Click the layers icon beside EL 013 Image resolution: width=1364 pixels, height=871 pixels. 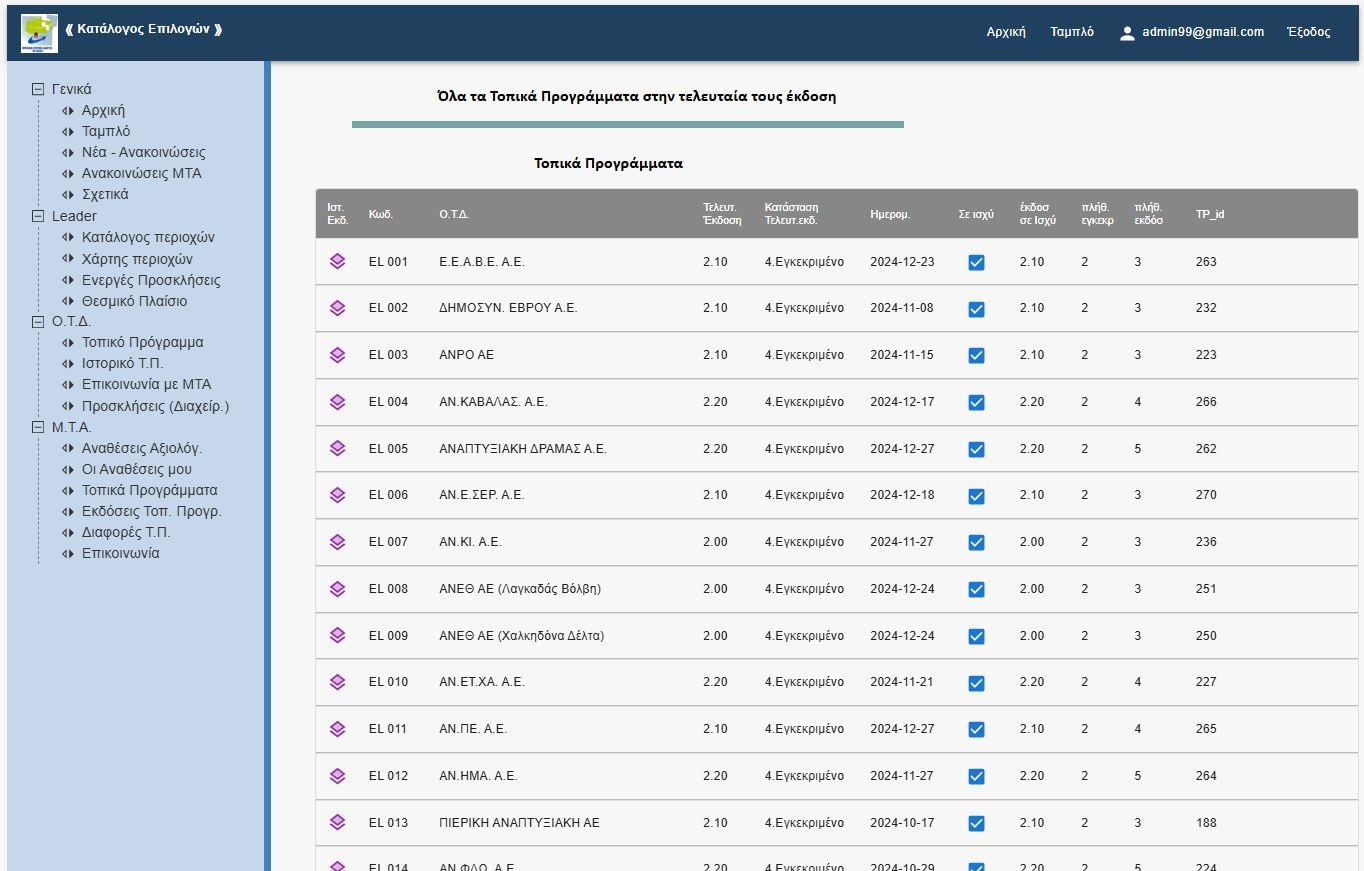point(337,823)
